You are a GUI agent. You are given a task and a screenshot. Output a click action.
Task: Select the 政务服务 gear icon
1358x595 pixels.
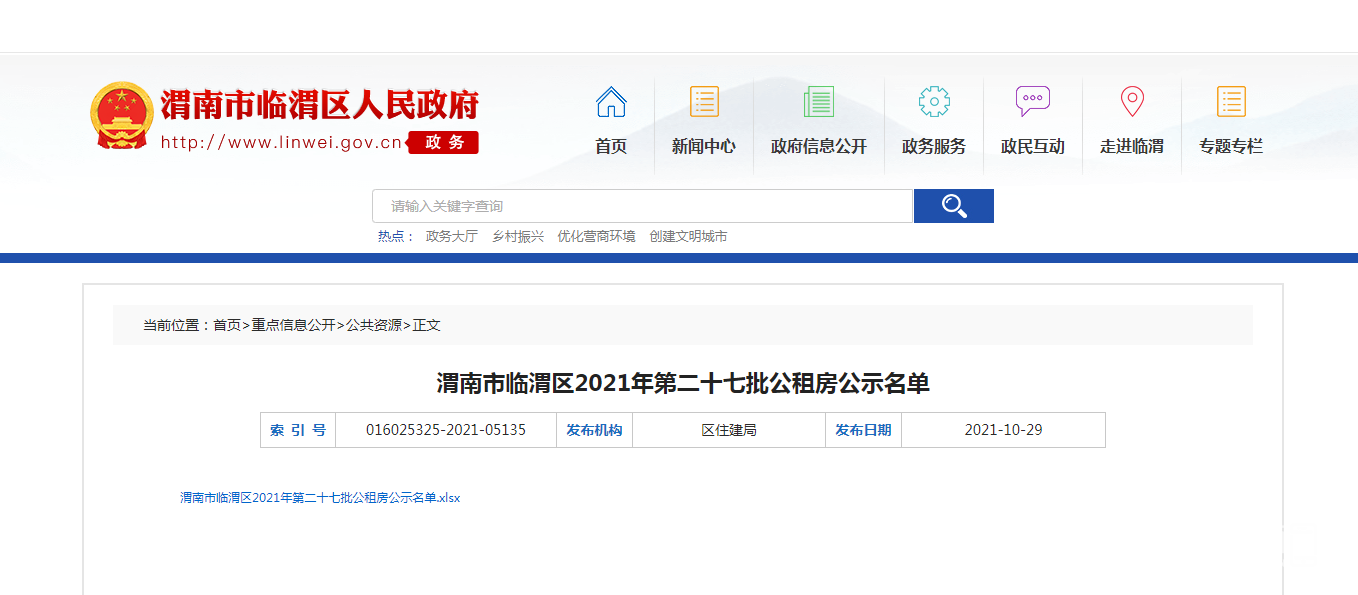[x=933, y=102]
